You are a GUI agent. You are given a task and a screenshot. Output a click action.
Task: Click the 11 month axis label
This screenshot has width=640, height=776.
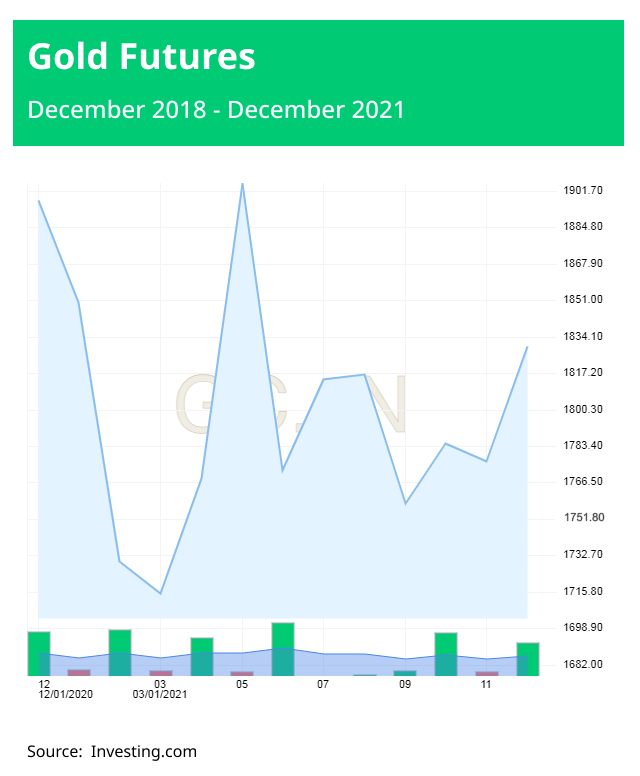click(486, 685)
